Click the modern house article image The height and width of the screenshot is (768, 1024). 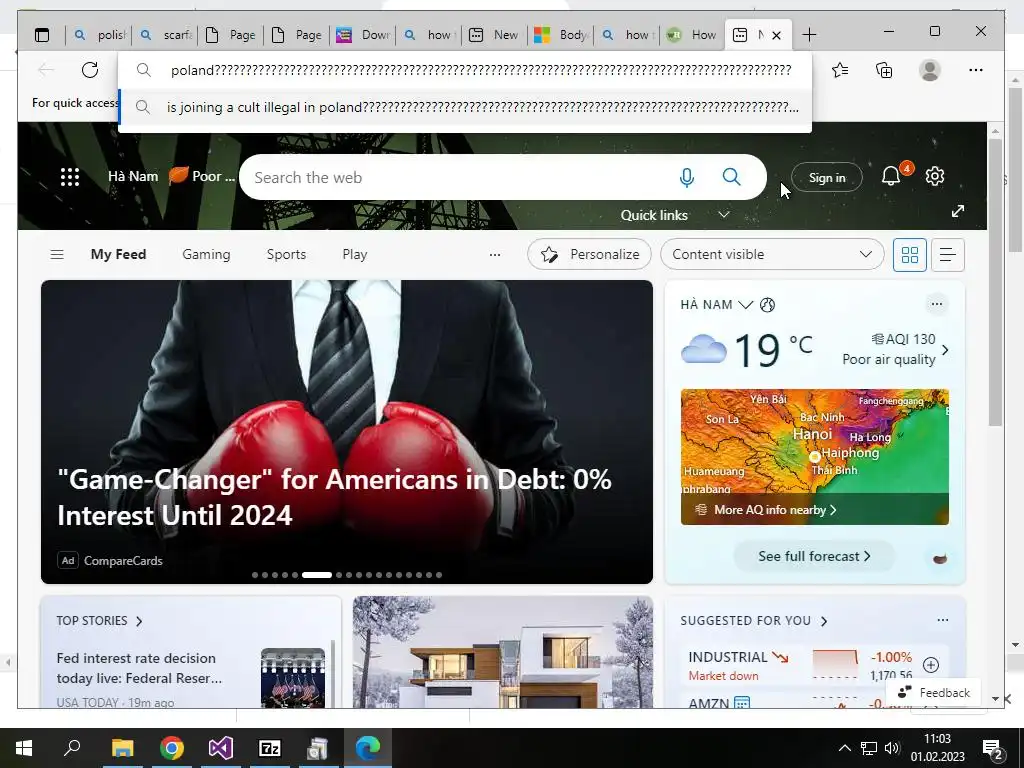[503, 652]
